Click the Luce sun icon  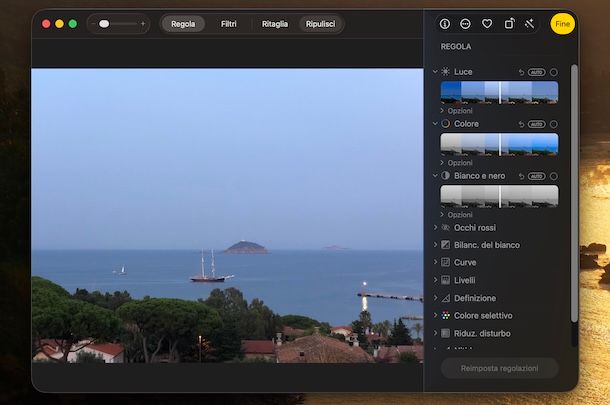(445, 72)
